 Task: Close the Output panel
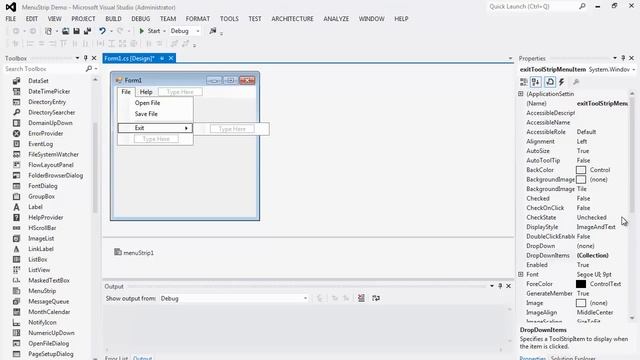509,286
